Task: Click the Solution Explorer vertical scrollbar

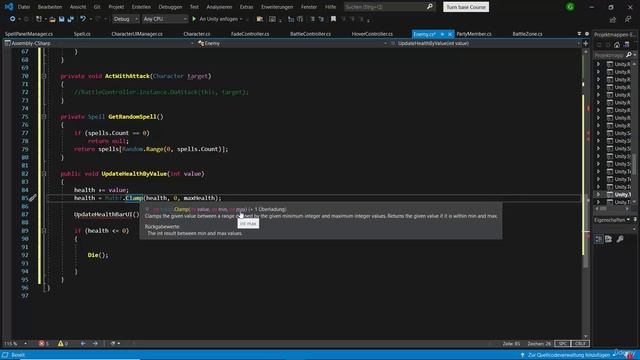Action: 634,133
